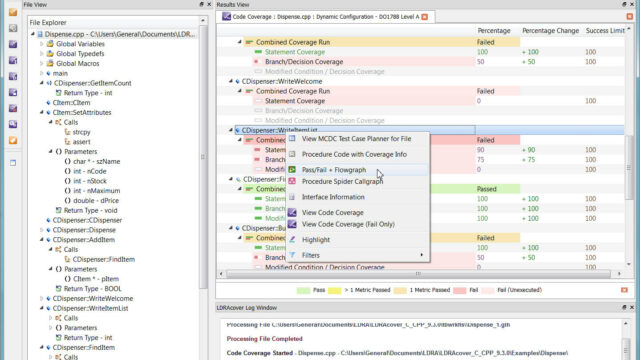Click the Highlight pen icon
Screen dimensions: 640x360
pyautogui.click(x=292, y=240)
